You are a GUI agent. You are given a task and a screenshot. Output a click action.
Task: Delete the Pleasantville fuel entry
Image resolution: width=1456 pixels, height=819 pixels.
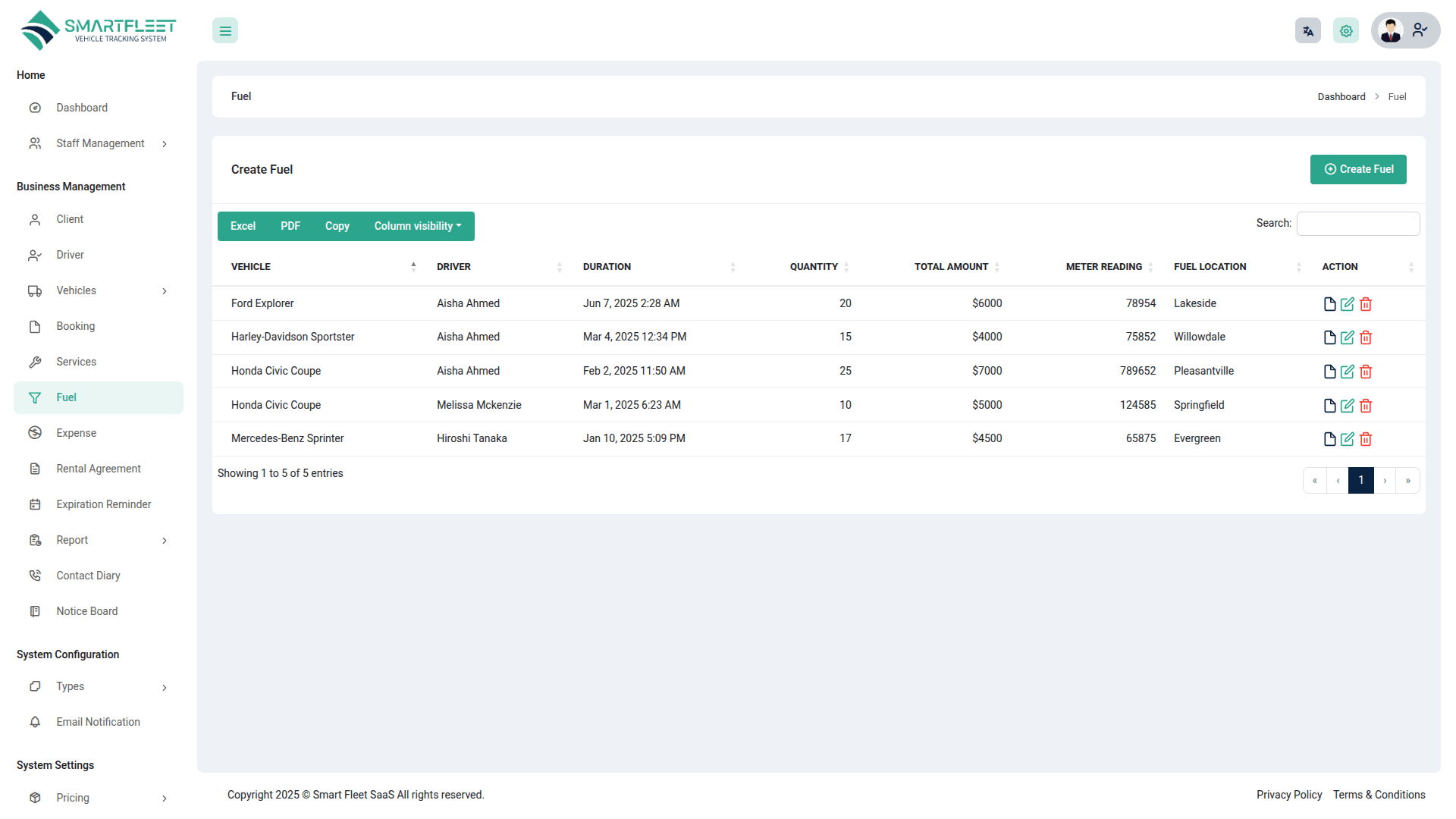tap(1365, 372)
